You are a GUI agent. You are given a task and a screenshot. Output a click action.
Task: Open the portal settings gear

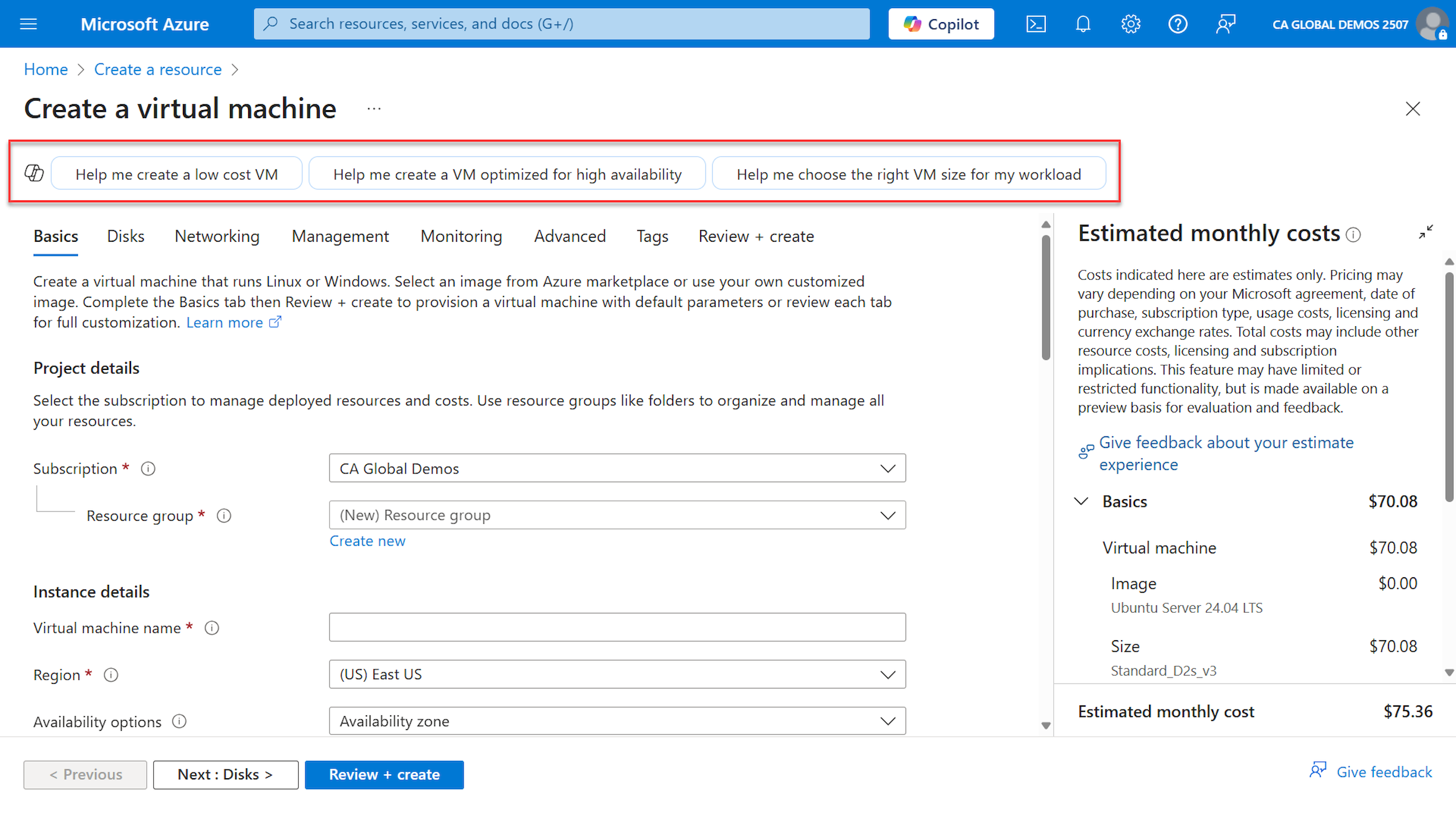1130,24
